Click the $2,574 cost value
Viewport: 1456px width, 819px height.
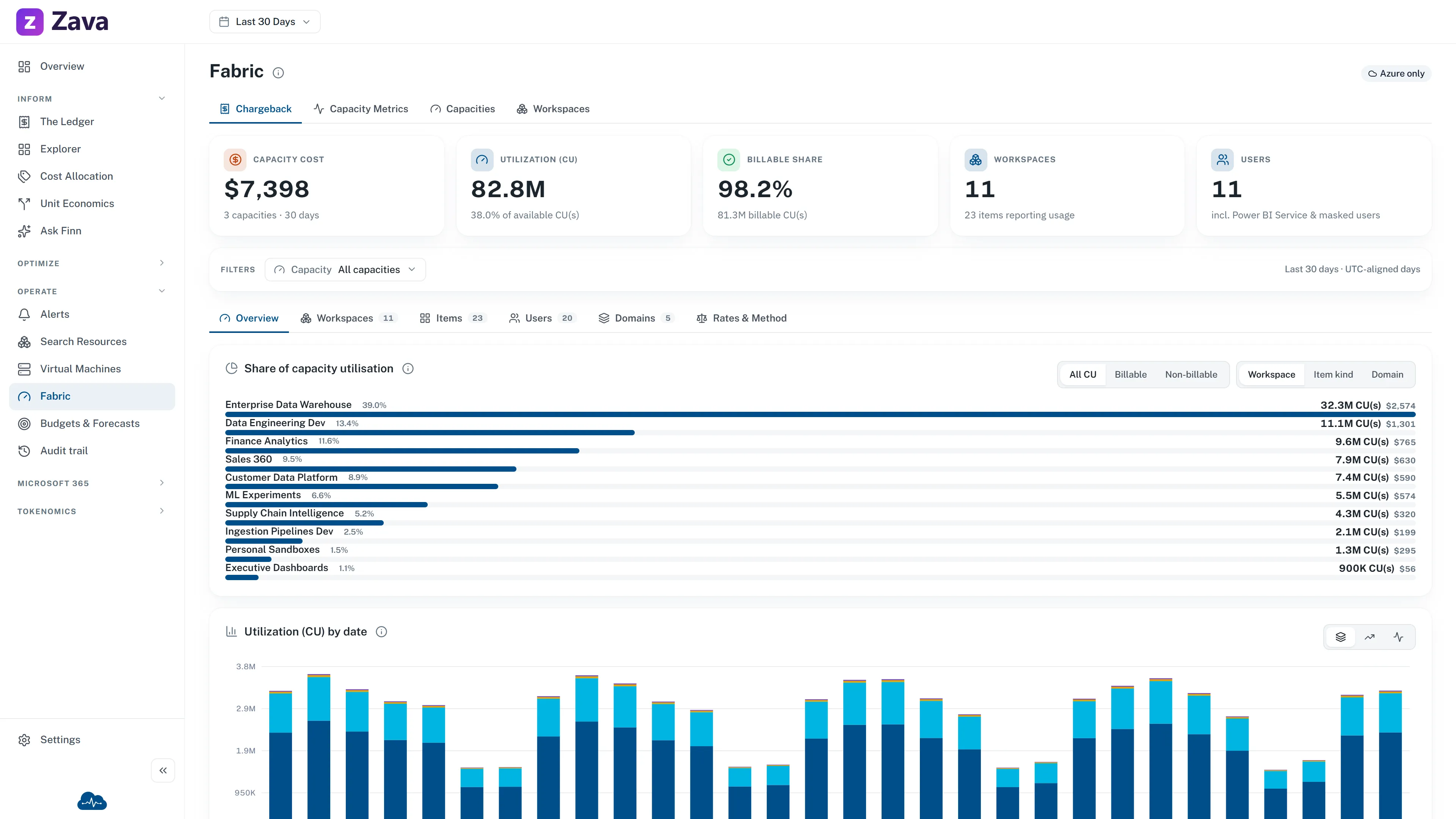coord(1401,405)
